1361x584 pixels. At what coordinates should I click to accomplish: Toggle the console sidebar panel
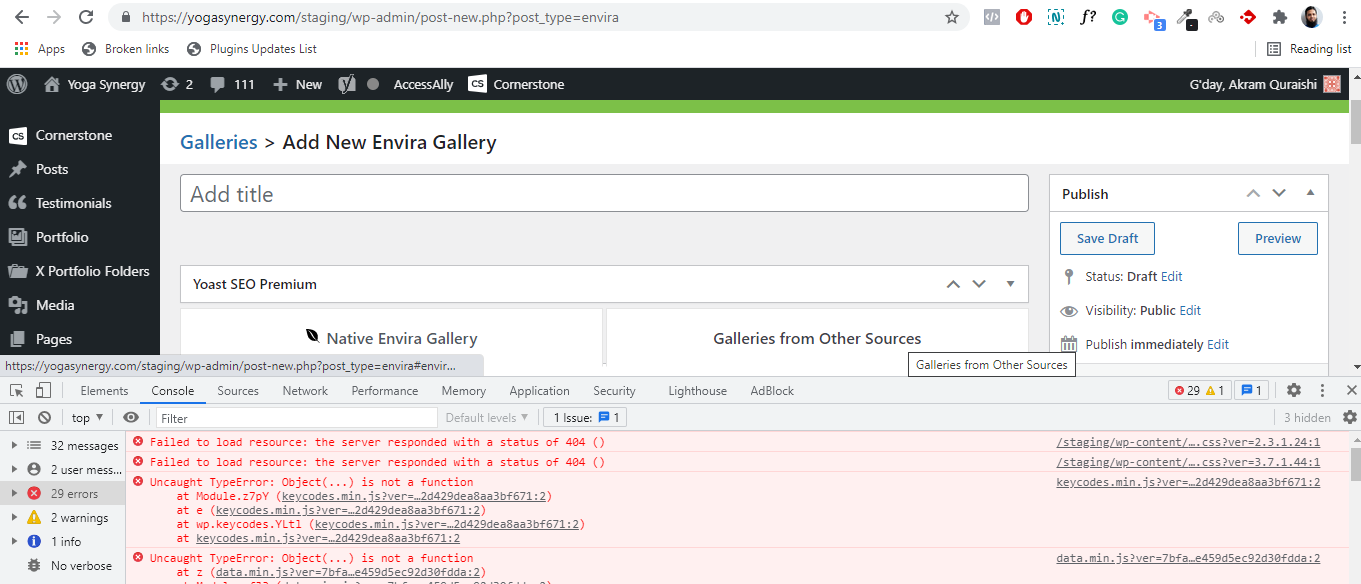[17, 418]
